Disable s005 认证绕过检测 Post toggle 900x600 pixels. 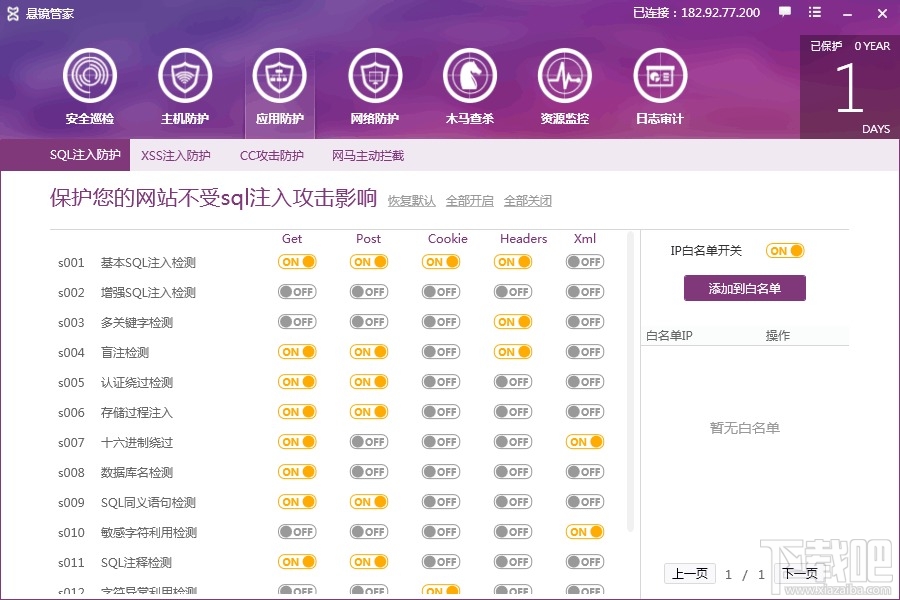coord(369,382)
